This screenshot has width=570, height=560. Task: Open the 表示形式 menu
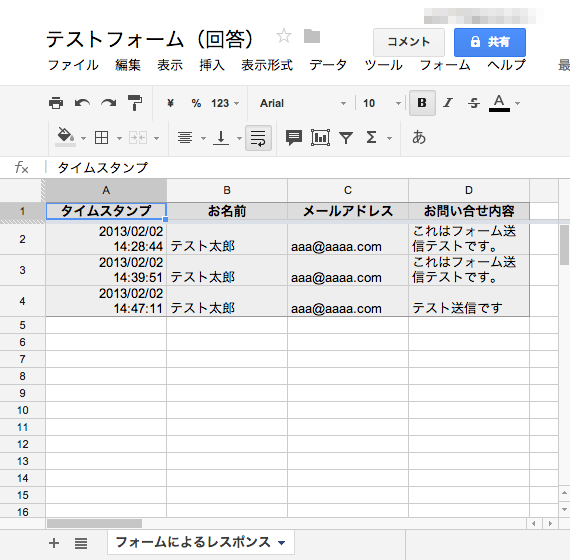(x=267, y=65)
